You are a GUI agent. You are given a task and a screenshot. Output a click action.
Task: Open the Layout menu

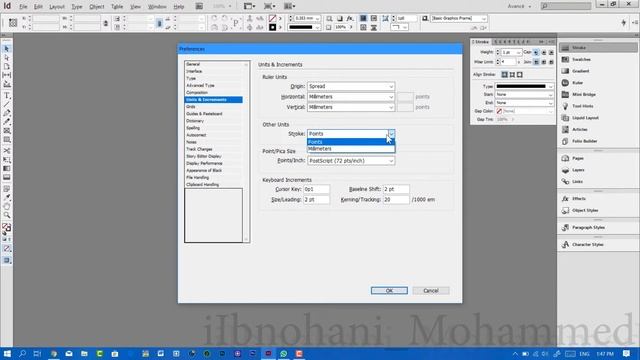pyautogui.click(x=57, y=7)
